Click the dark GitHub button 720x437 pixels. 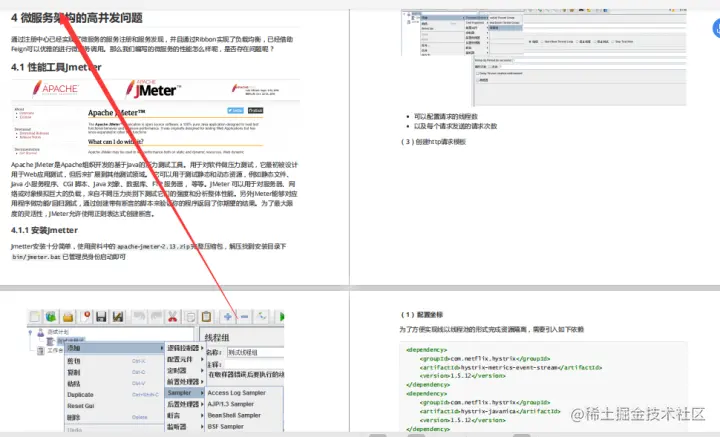point(256,111)
